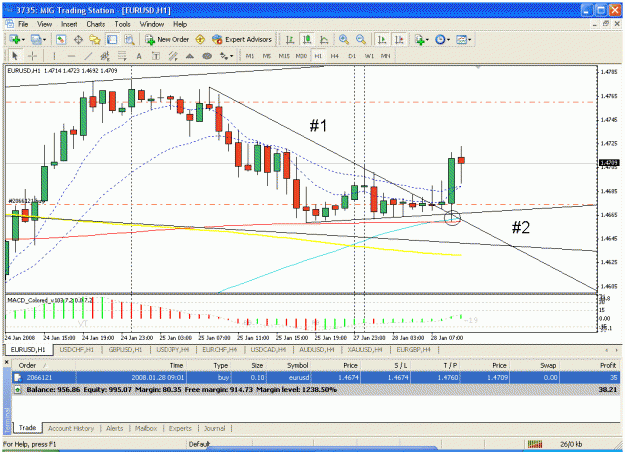Switch chart to line chart mode
This screenshot has height=452, width=625.
(324, 39)
